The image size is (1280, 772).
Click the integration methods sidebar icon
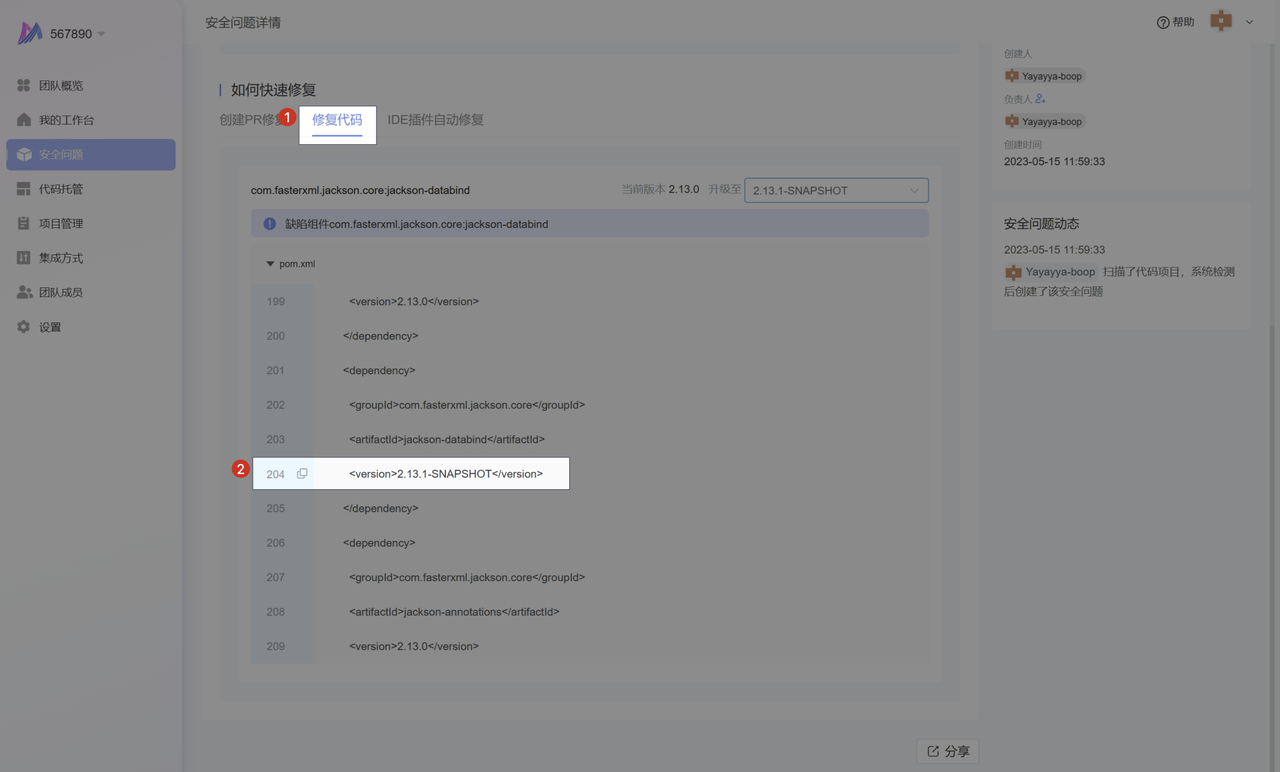(24, 258)
